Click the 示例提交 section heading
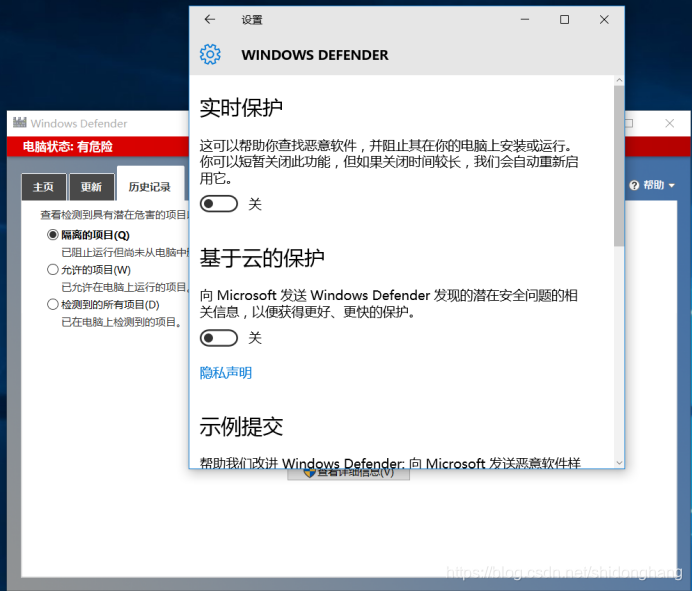 [x=241, y=426]
